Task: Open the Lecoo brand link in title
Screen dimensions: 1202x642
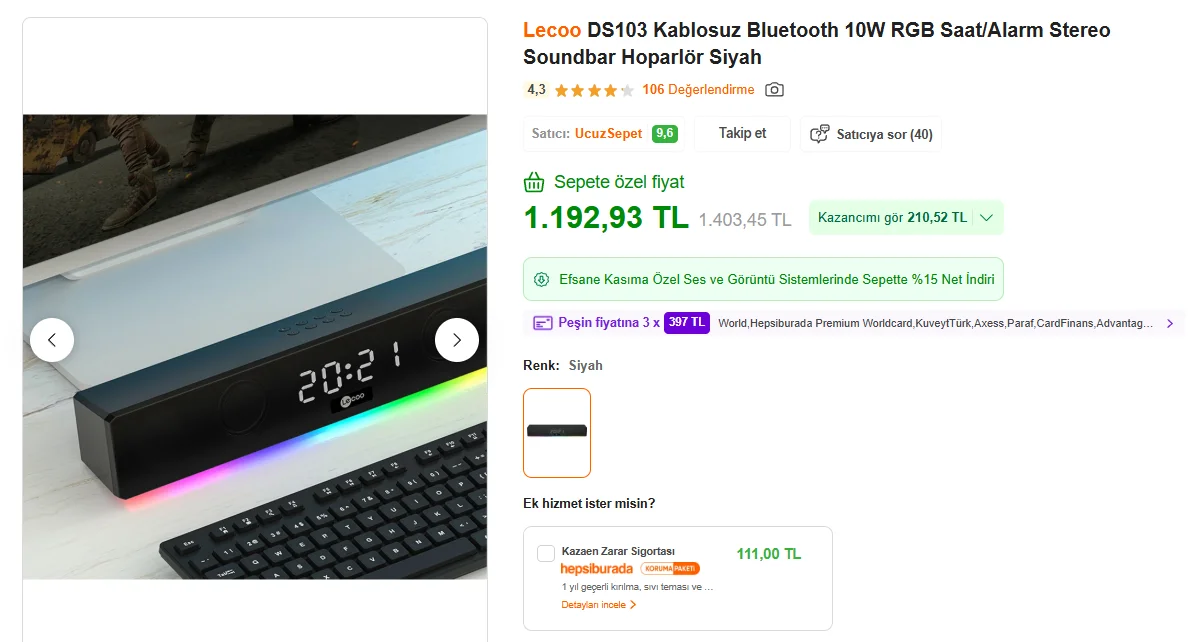Action: [x=552, y=30]
